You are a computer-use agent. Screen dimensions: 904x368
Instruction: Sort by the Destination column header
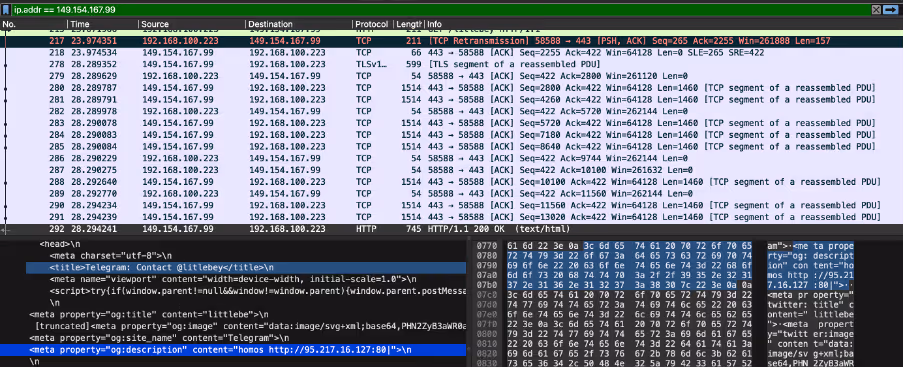(299, 24)
